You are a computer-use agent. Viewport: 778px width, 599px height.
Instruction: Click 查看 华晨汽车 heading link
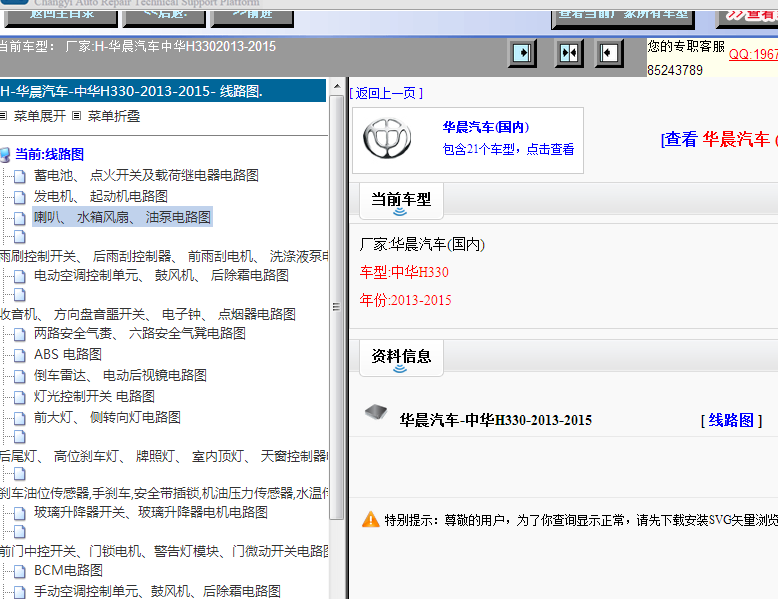coord(718,139)
